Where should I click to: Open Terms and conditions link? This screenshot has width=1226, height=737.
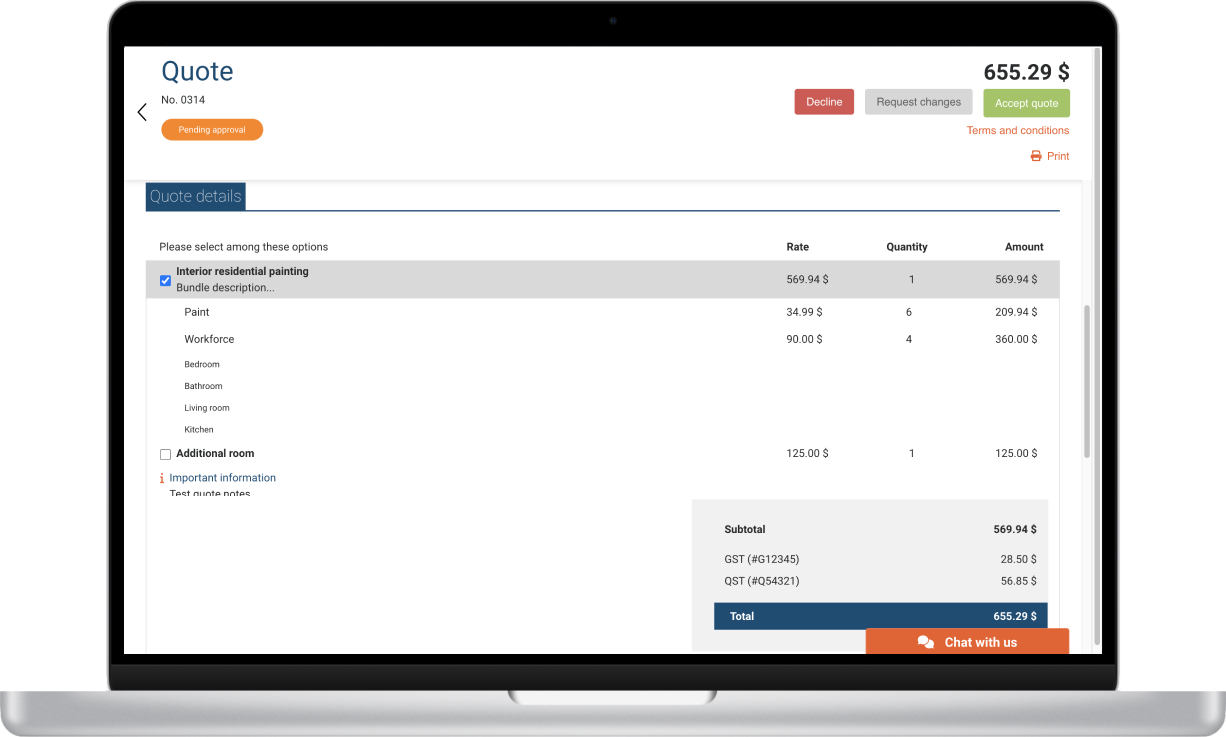[x=1017, y=130]
